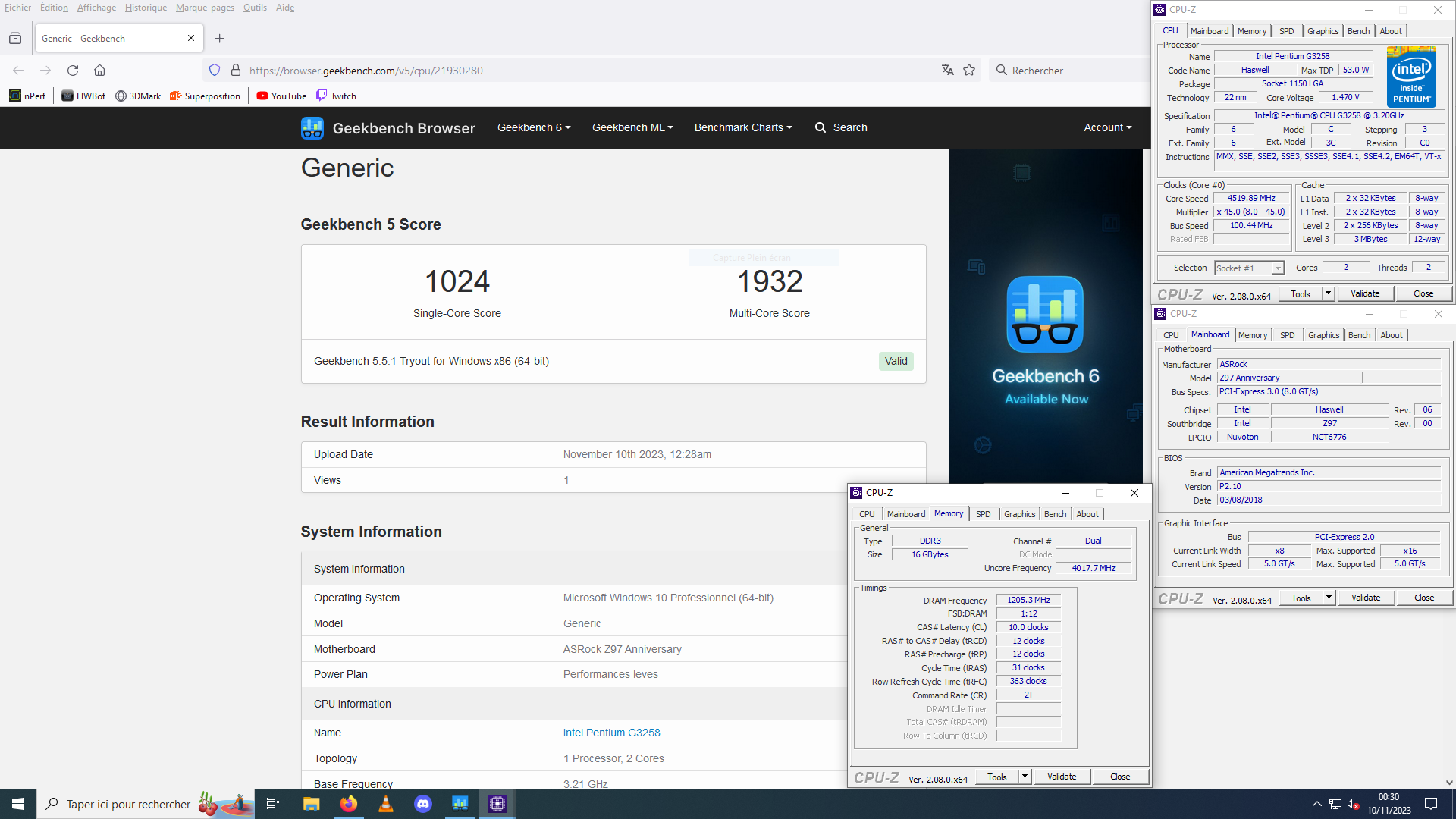The image size is (1456, 819).
Task: Open the translate page icon
Action: coord(947,71)
